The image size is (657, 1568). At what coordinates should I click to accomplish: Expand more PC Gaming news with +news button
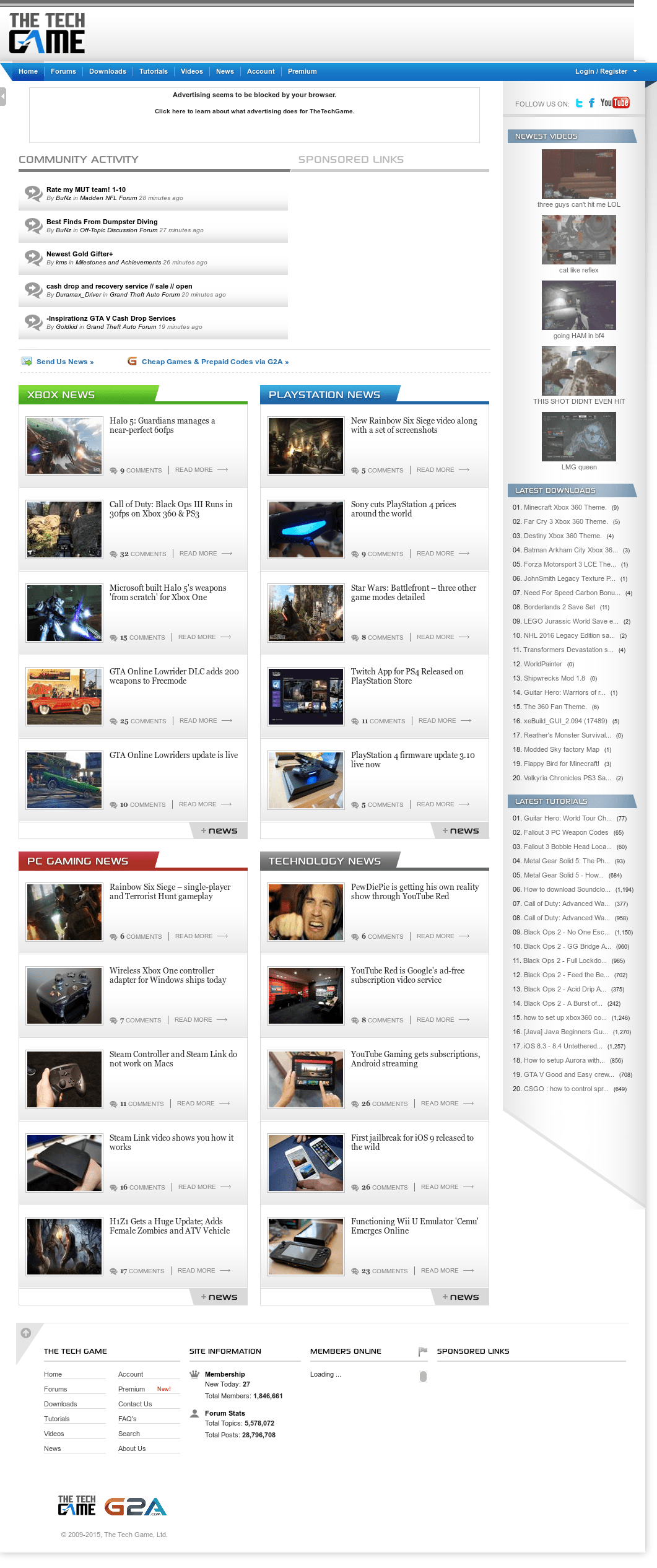(x=219, y=1297)
